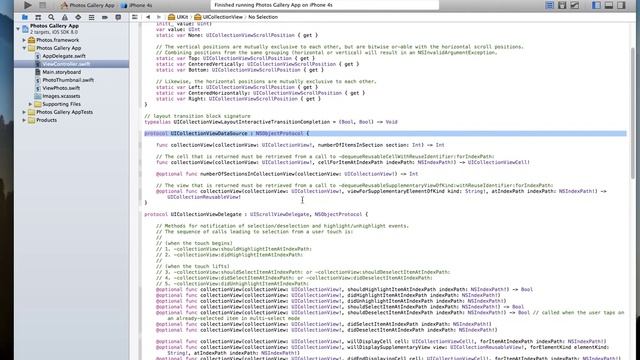Run the Photos Gallery App build
The height and width of the screenshot is (360, 640).
(27, 5)
